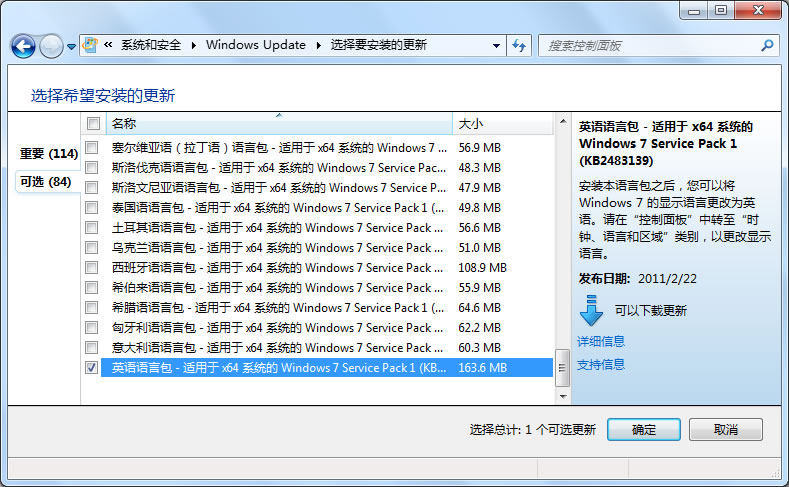Check 乌克兰语语言包 checkbox
Image resolution: width=789 pixels, height=487 pixels.
[92, 248]
